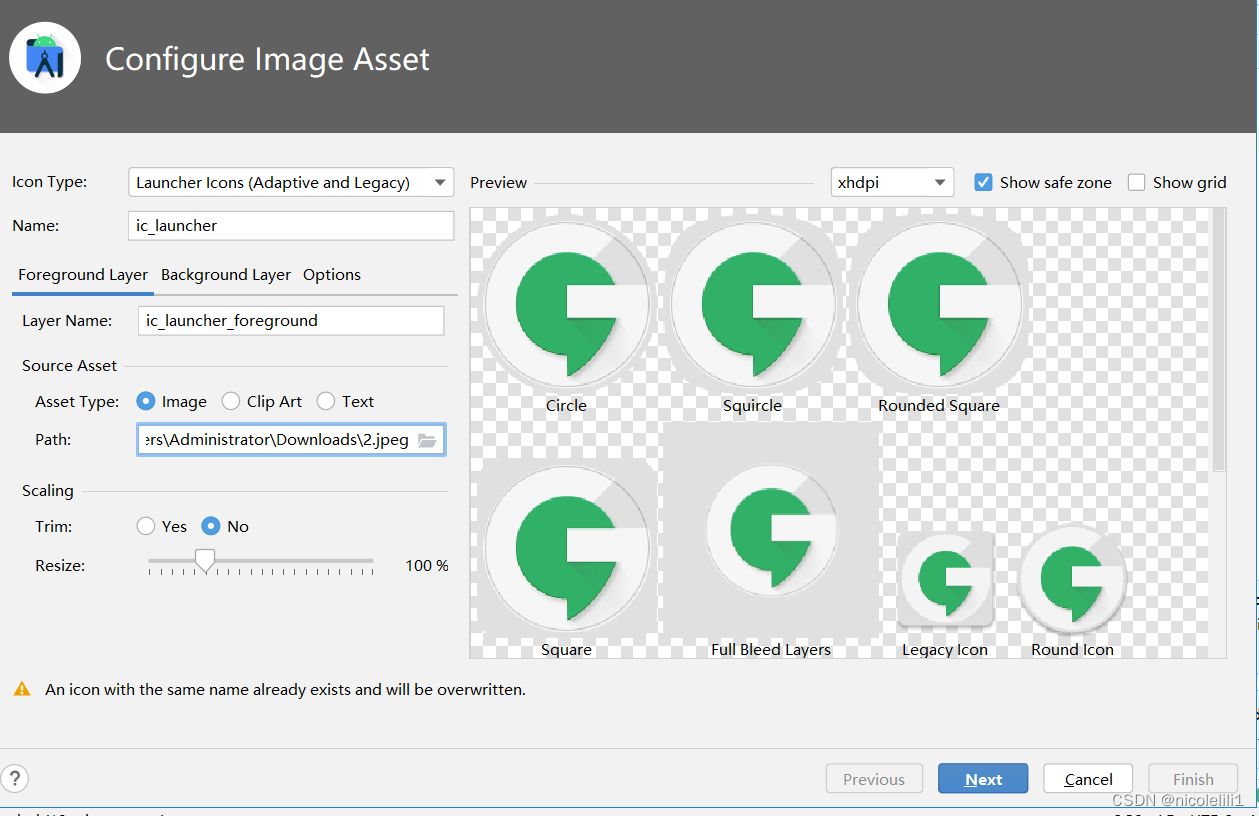This screenshot has width=1259, height=816.
Task: Disable the Show safe zone checkbox
Action: (983, 182)
